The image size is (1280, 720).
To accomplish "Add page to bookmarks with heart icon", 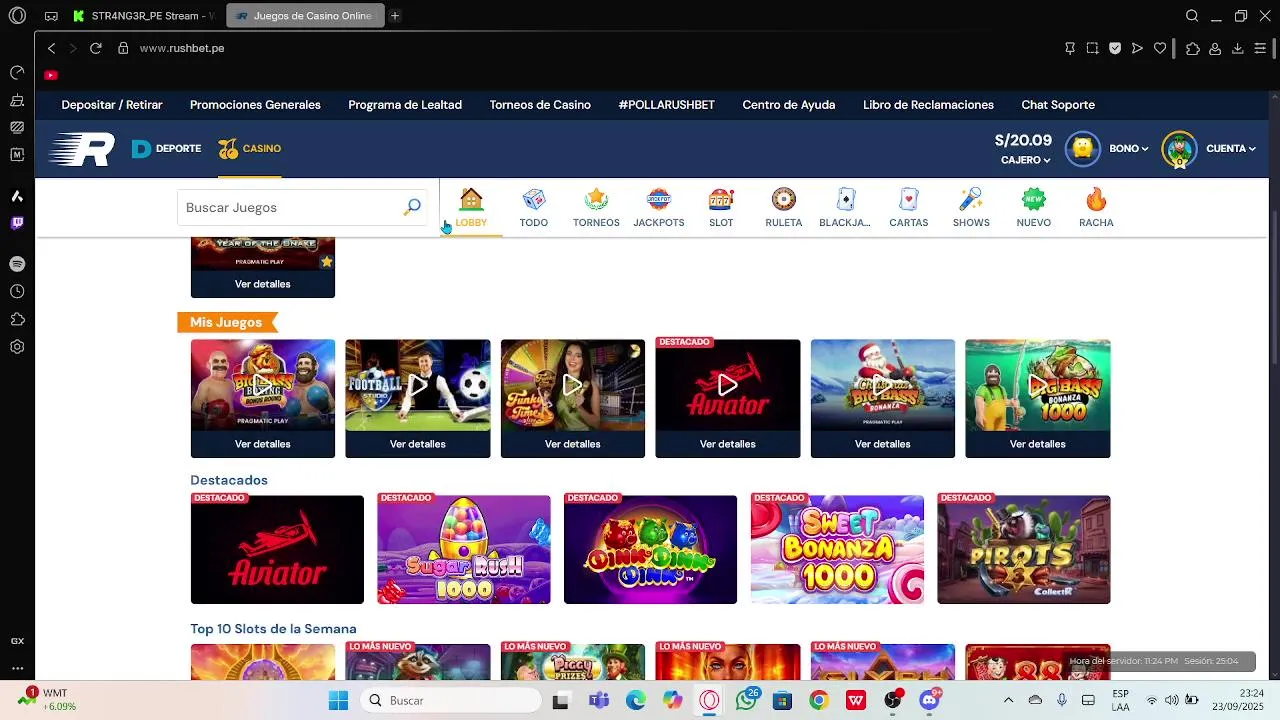I will (x=1160, y=48).
